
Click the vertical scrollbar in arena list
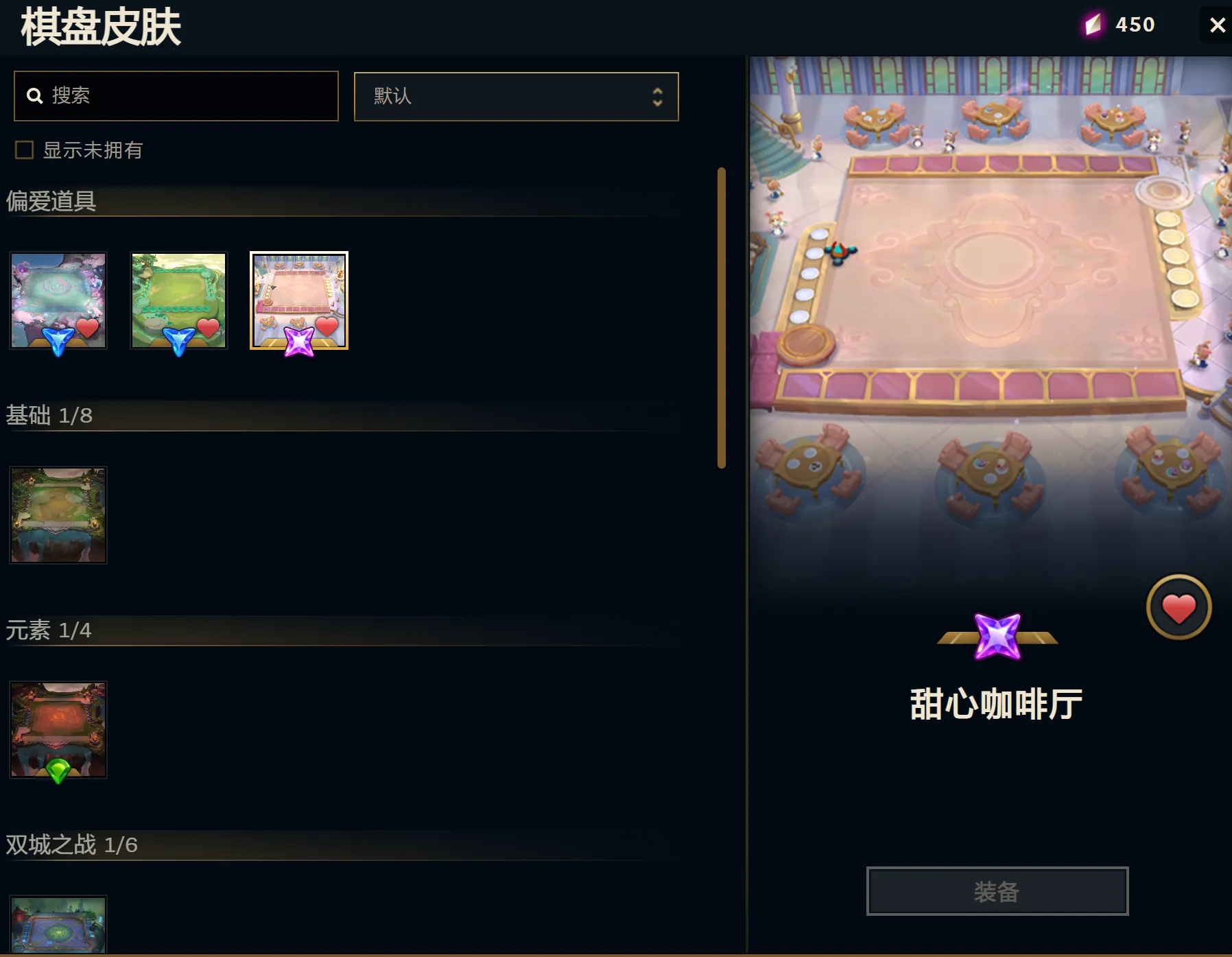(721, 318)
